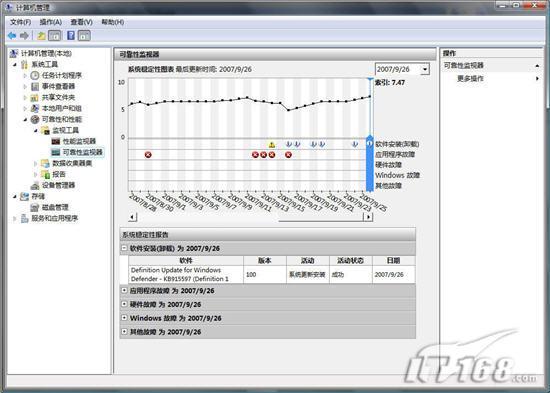This screenshot has height=393, width=550.
Task: Open 数据收集器集 tree node
Action: tap(72, 163)
